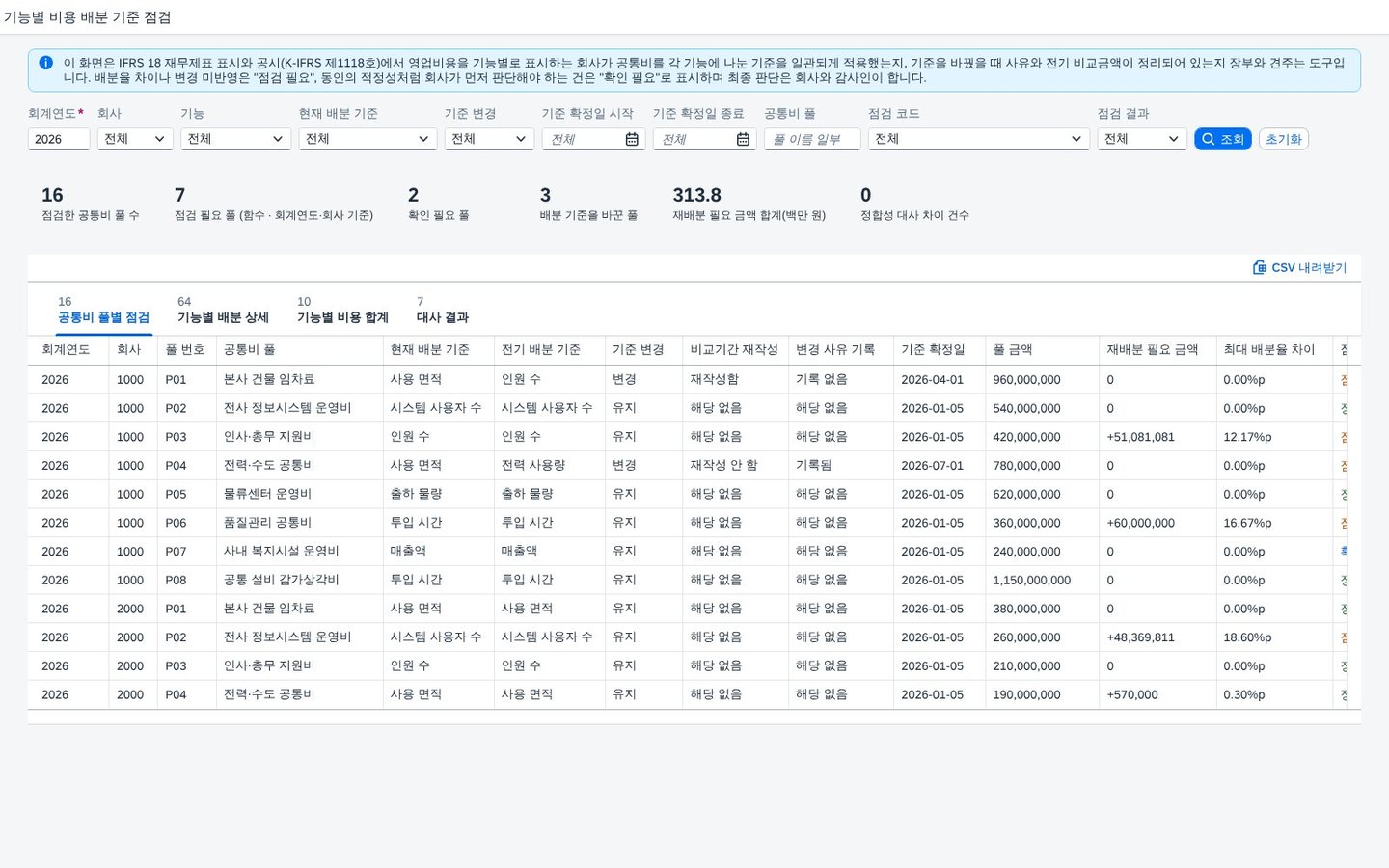Screen dimensions: 1389x868
Task: Run the search with the 조회 button
Action: 1223,139
